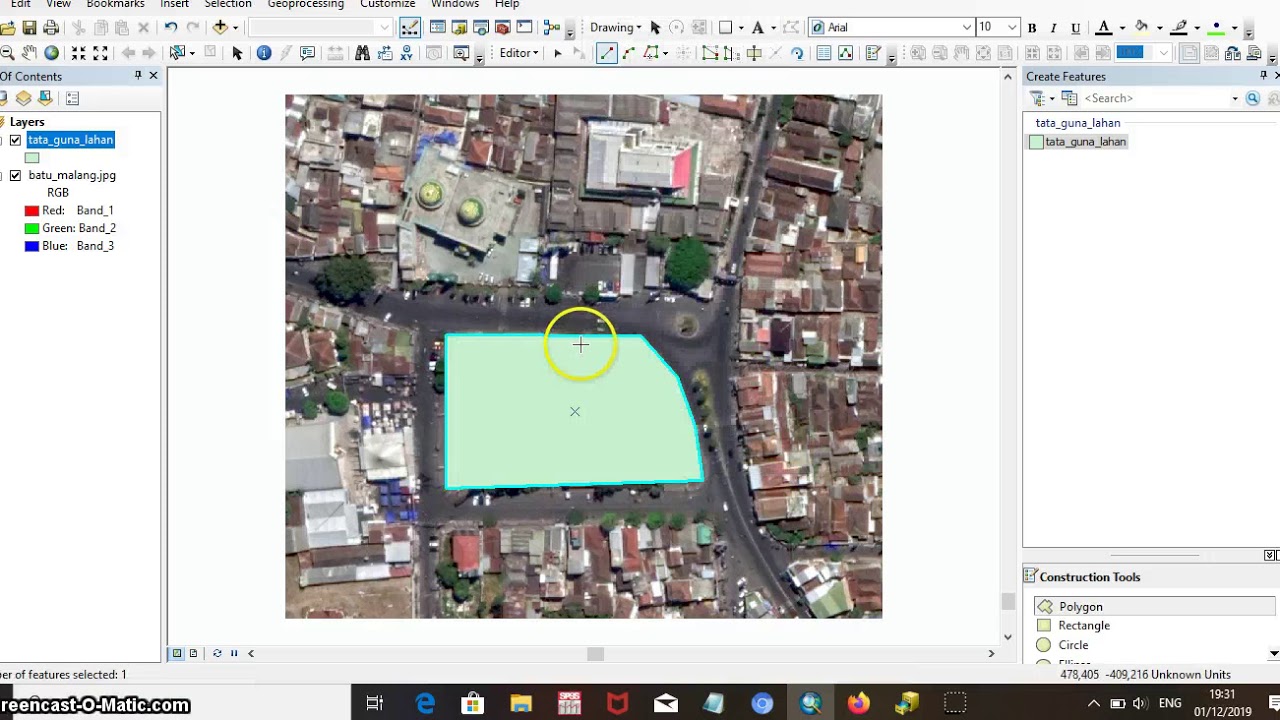
Task: Open the table of contents Options button
Action: (x=72, y=98)
